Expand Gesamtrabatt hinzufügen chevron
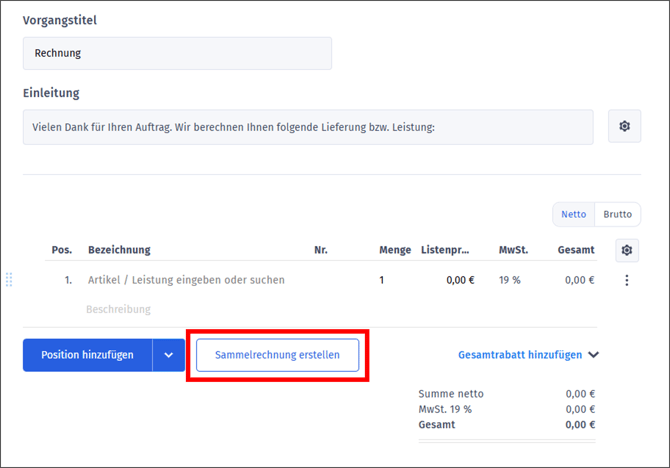Viewport: 670px width, 468px height. click(x=594, y=355)
